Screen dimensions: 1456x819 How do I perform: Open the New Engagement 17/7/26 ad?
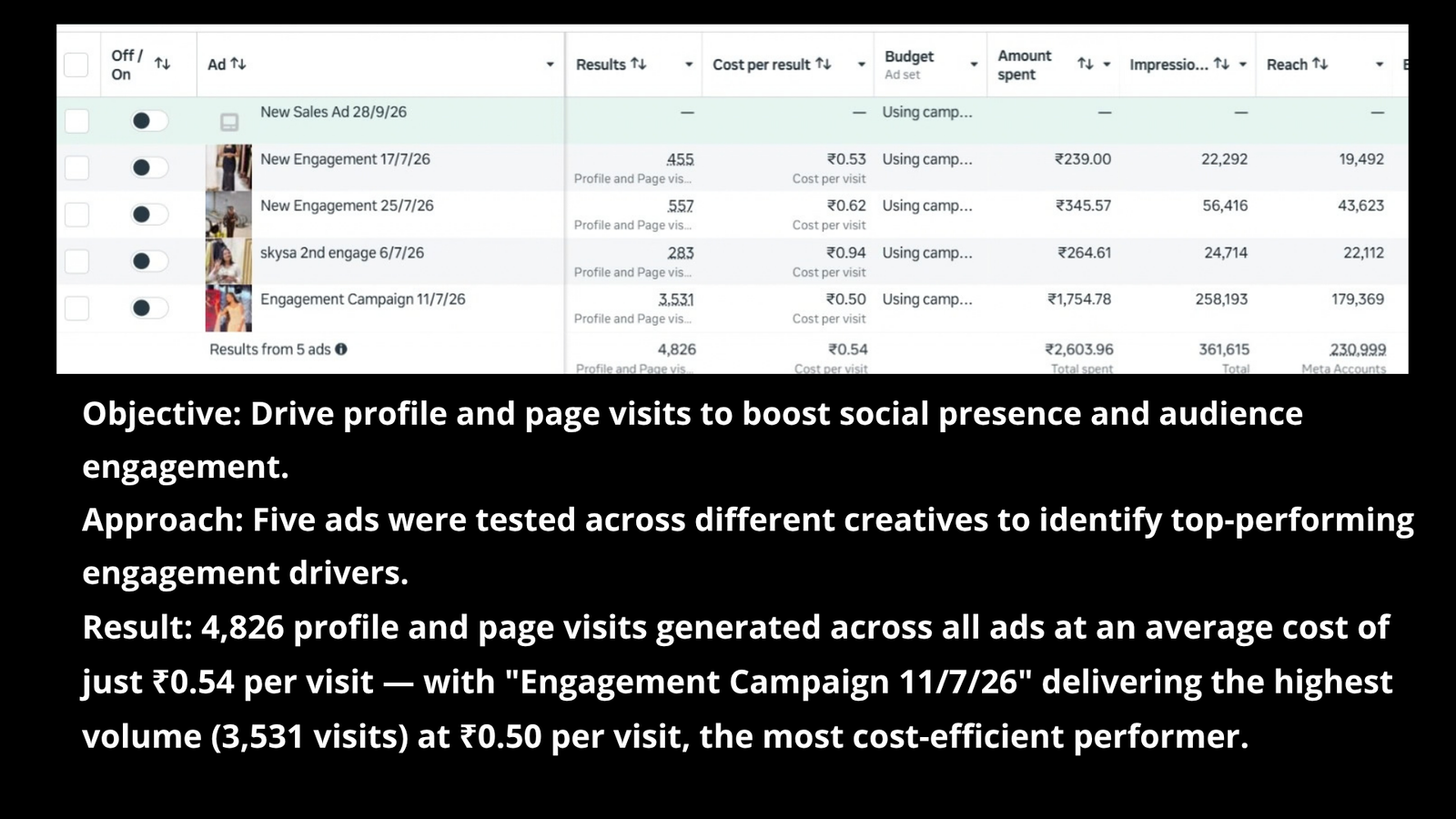click(345, 159)
